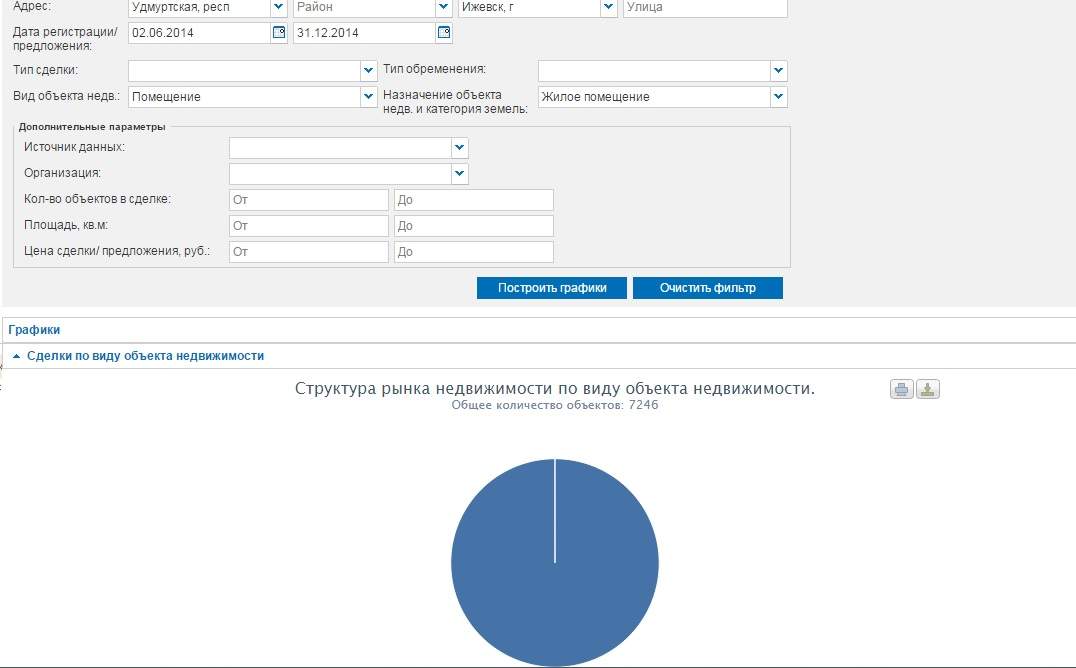The width and height of the screenshot is (1076, 668).
Task: Open the Район dropdown arrow
Action: [x=444, y=8]
